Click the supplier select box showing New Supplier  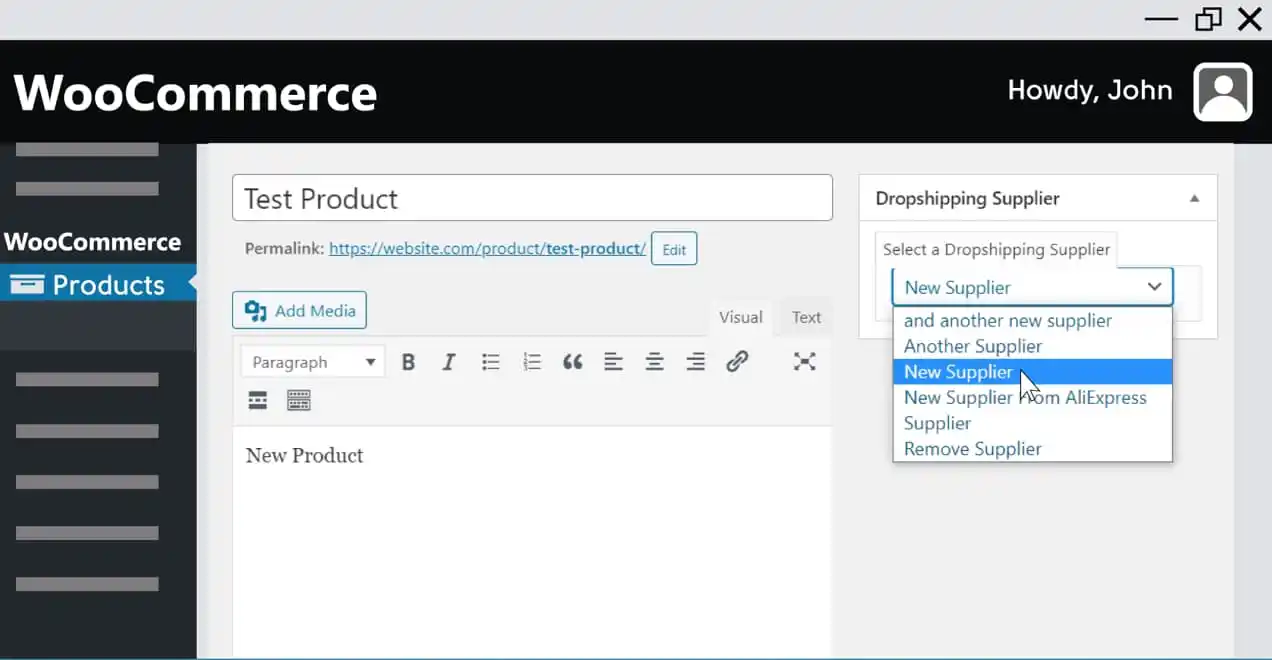[1032, 287]
